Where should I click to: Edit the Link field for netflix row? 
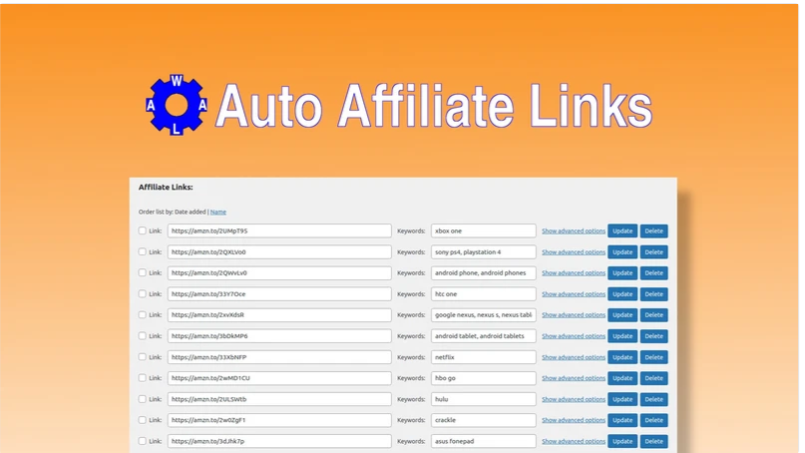(x=279, y=357)
